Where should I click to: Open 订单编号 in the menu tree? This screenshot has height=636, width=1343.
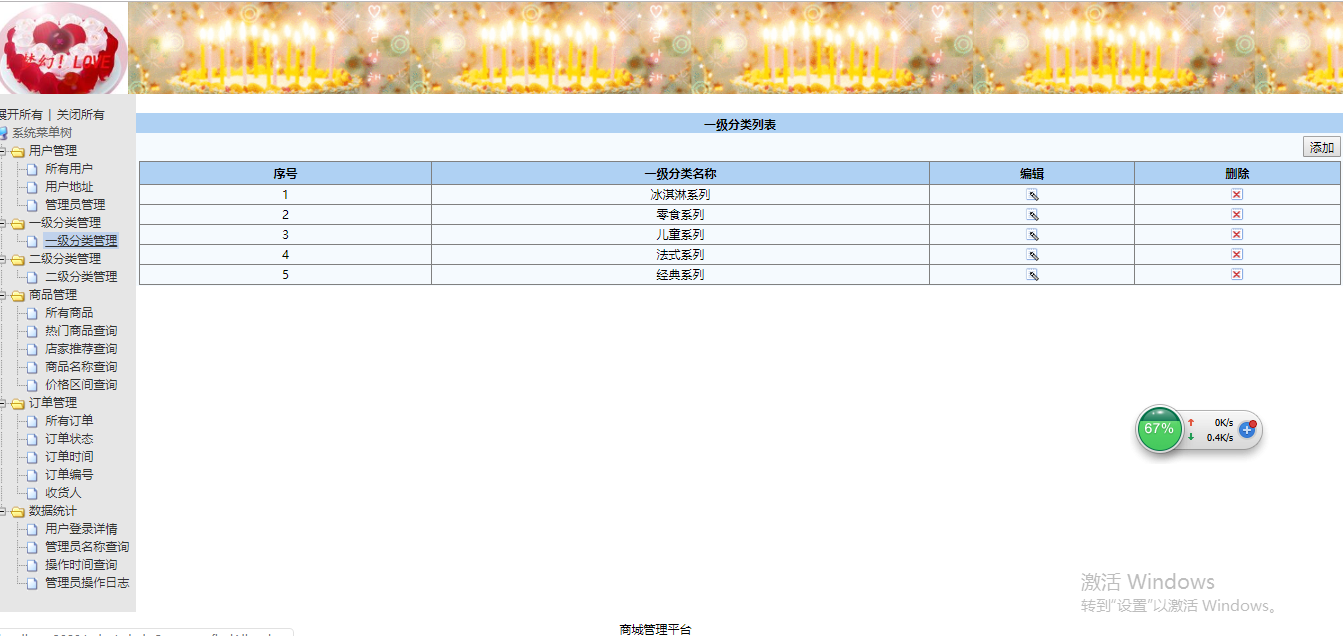click(69, 475)
